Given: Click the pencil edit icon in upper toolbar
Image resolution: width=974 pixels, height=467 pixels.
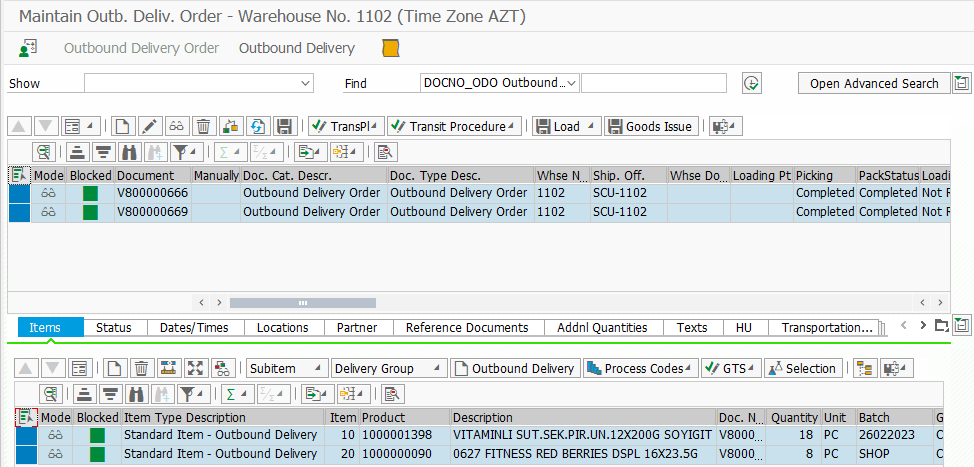Looking at the screenshot, I should [x=149, y=126].
